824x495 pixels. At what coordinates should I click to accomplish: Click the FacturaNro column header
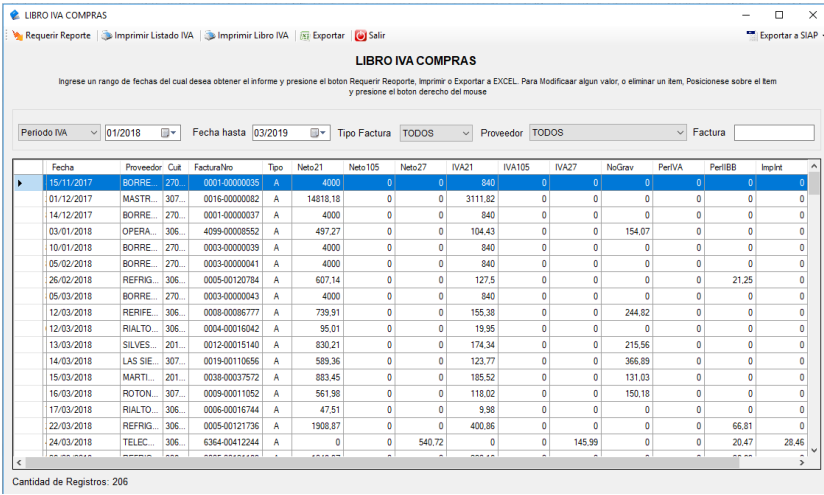(214, 166)
